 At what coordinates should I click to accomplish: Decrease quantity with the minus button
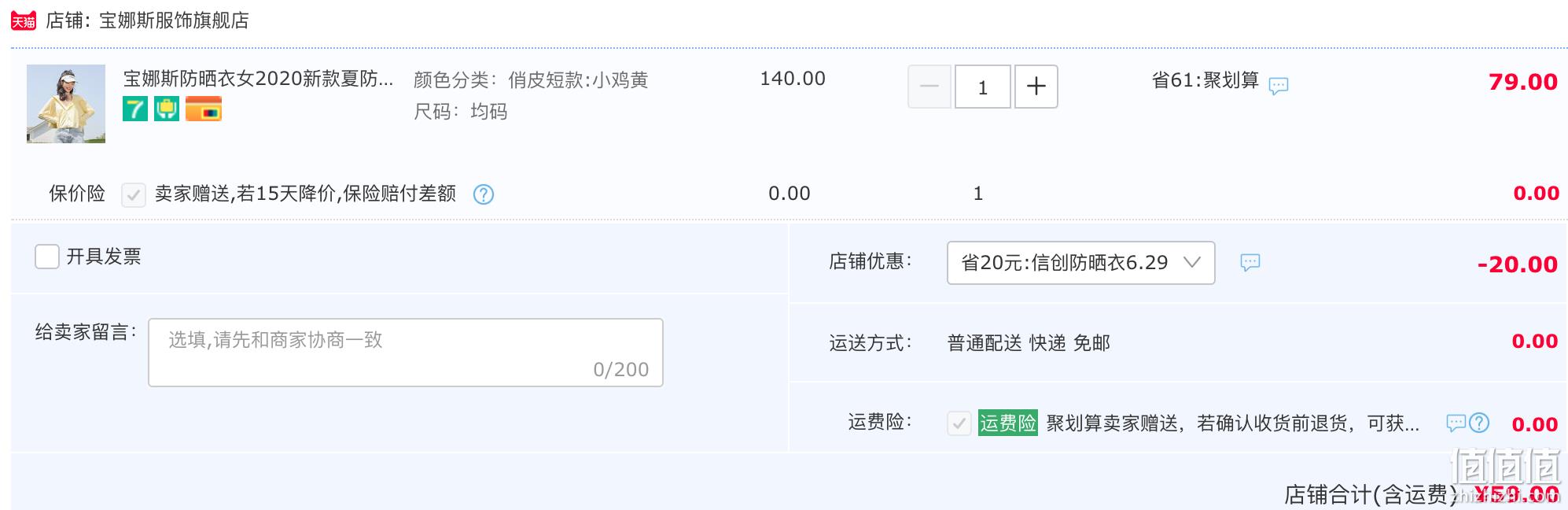click(x=929, y=87)
